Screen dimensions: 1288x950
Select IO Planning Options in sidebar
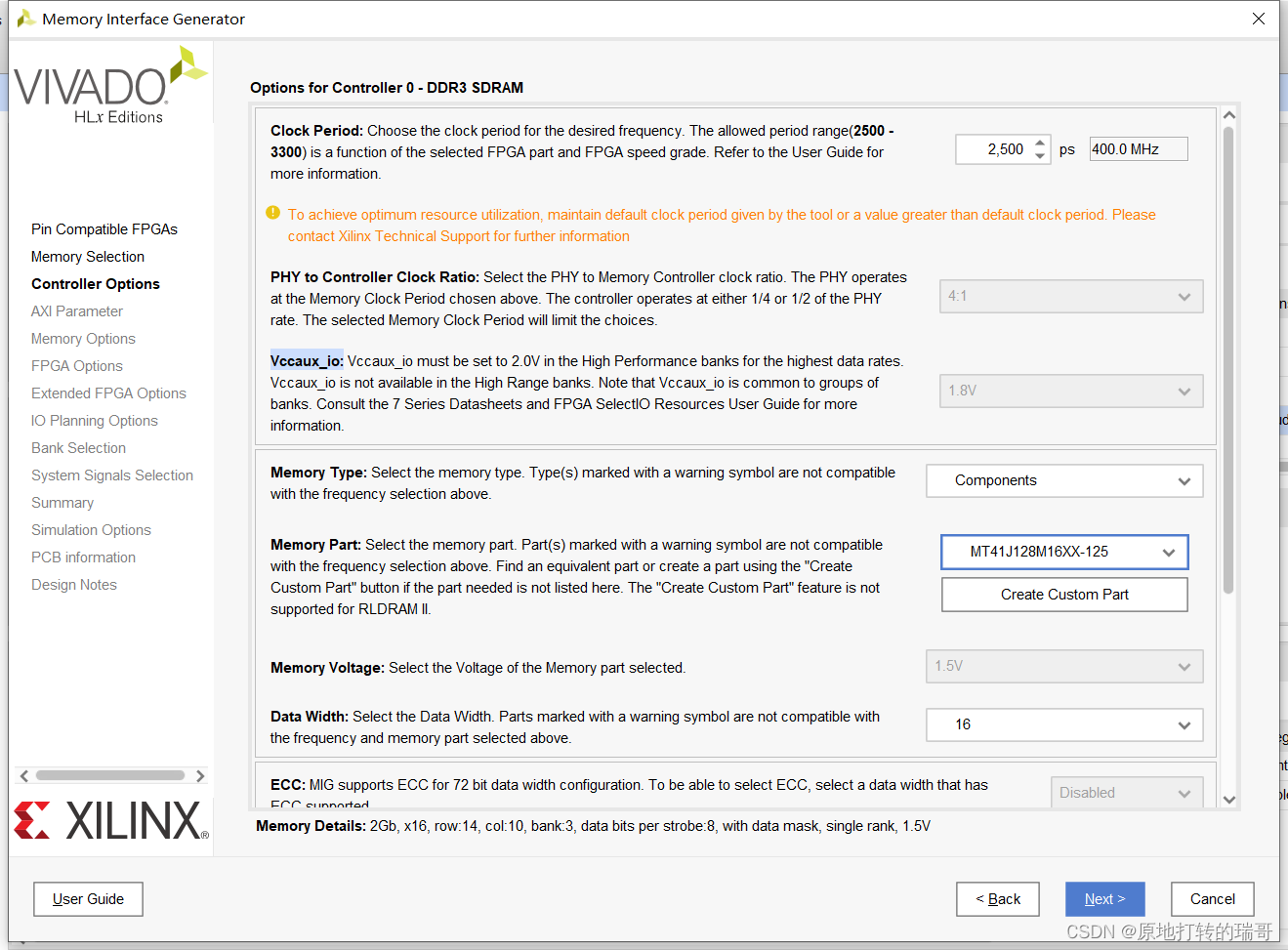point(95,421)
